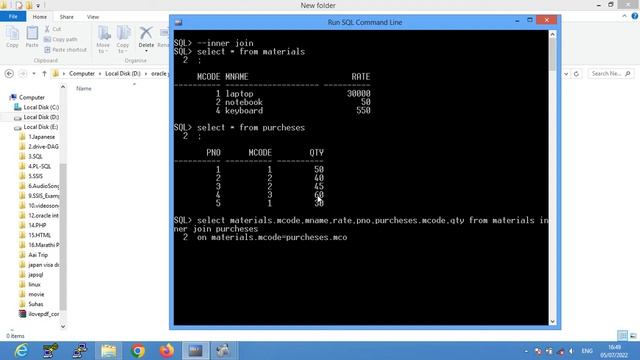Click the volume speaker tray icon
This screenshot has height=360, width=640.
click(571, 351)
